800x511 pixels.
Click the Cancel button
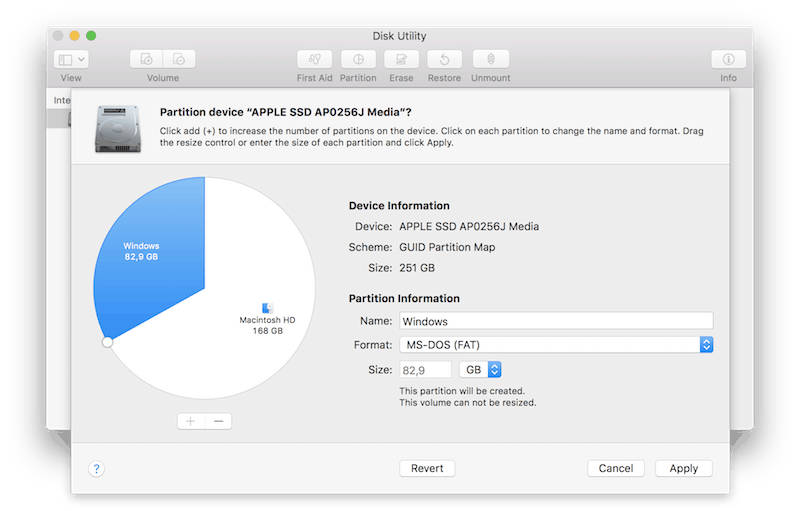tap(616, 468)
